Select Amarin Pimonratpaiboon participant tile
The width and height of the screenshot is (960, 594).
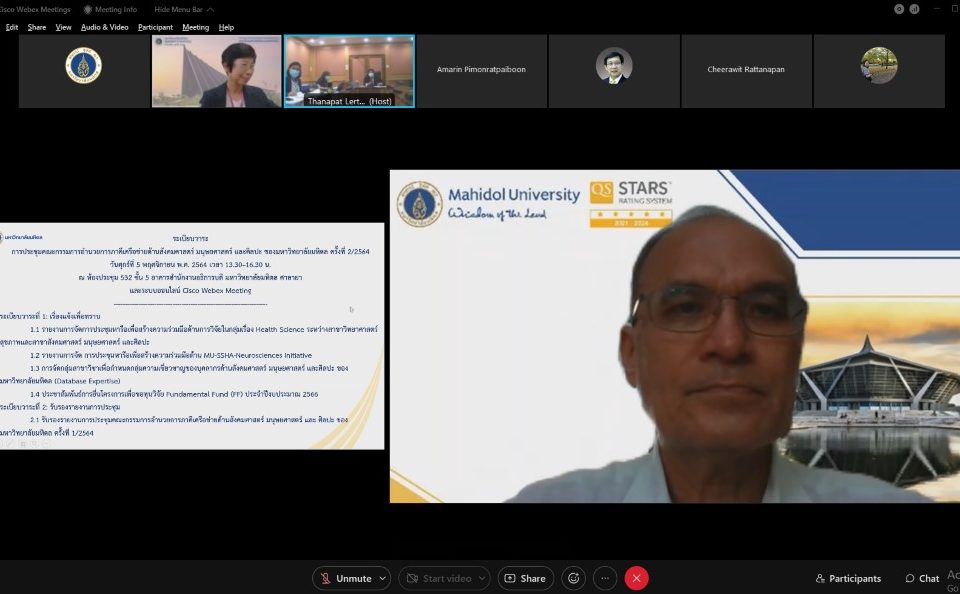click(481, 70)
